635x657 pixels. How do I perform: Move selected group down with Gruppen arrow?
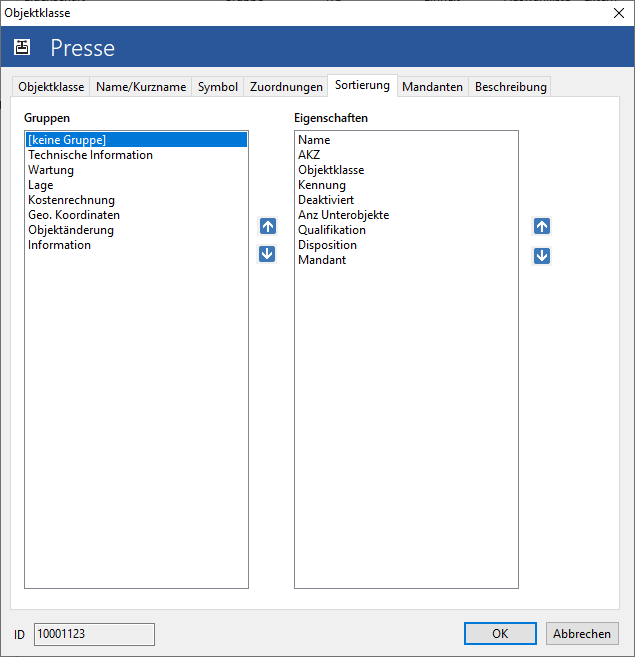coord(267,254)
